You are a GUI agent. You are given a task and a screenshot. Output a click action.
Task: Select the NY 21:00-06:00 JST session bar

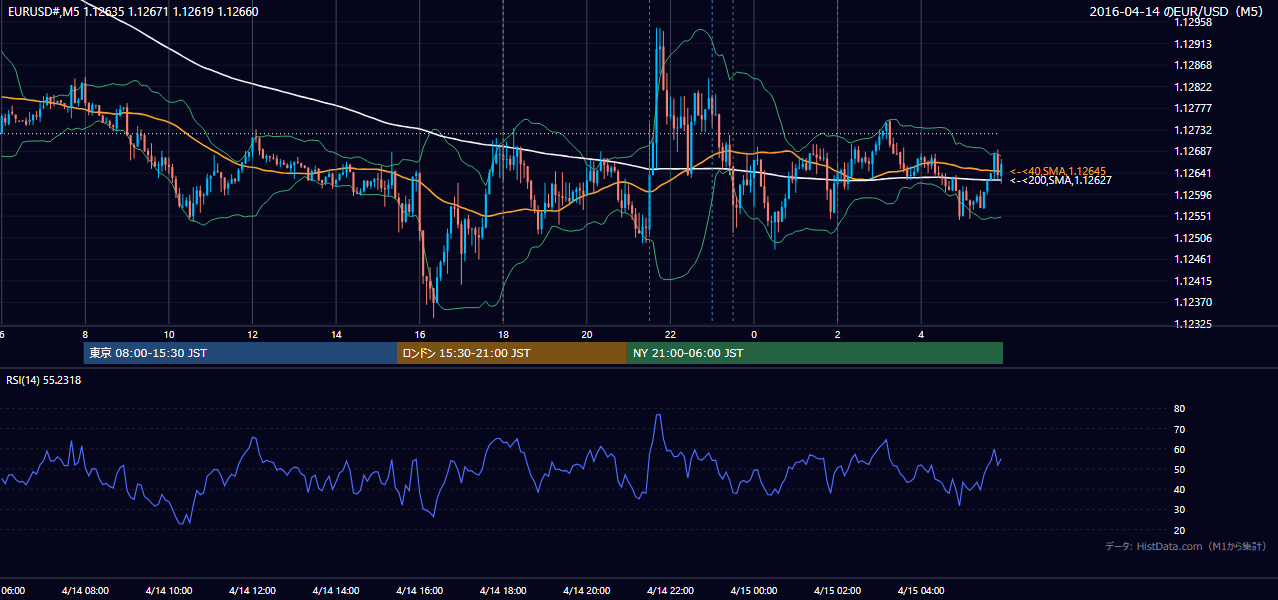tap(815, 353)
